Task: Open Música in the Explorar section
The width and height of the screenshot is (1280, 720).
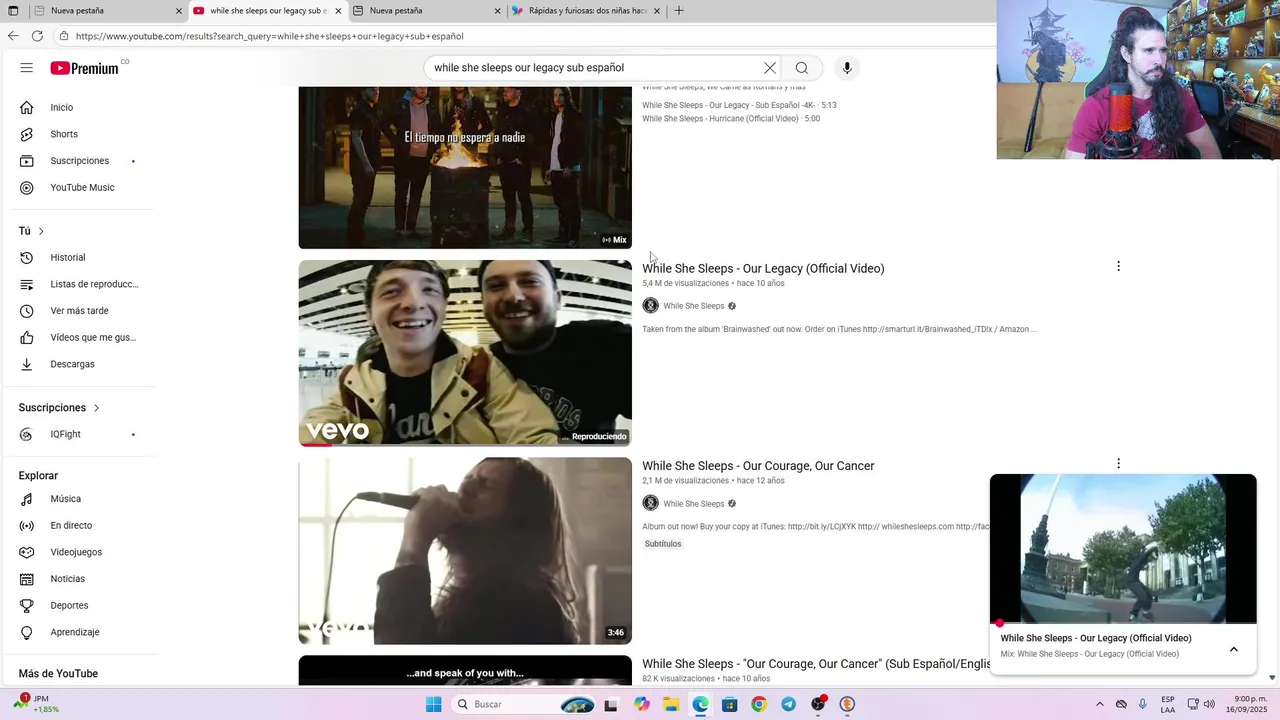Action: (x=78, y=499)
